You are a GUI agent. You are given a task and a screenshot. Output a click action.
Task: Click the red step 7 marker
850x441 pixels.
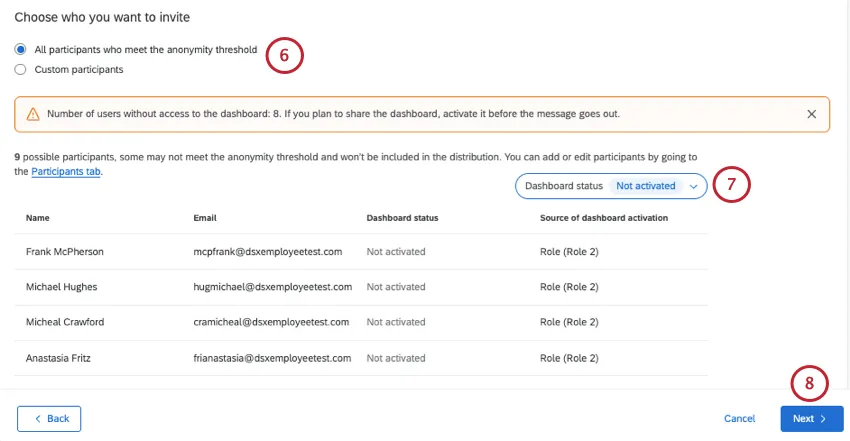731,185
